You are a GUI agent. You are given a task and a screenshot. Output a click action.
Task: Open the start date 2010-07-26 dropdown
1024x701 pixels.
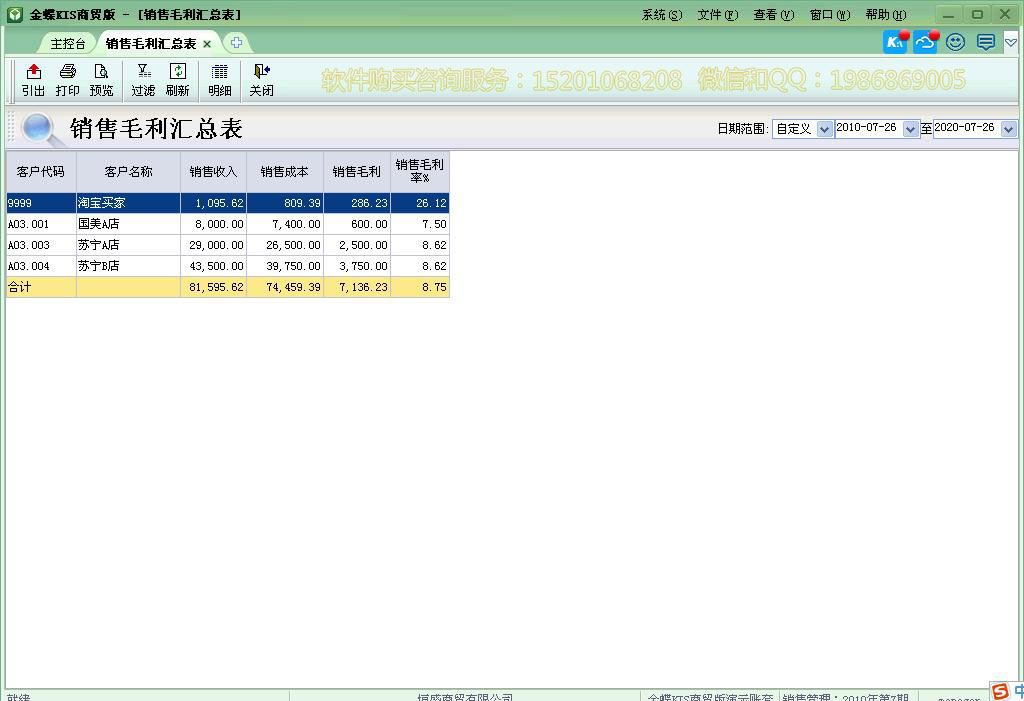pyautogui.click(x=909, y=128)
